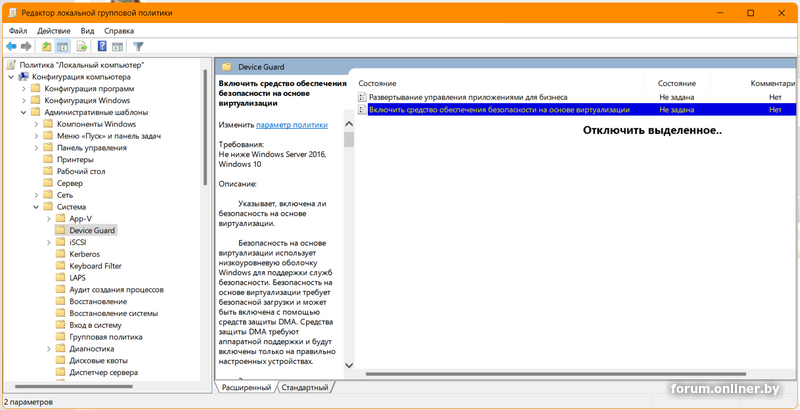Image resolution: width=800 pixels, height=410 pixels.
Task: Click the Принтеры folder icon
Action: (48, 160)
